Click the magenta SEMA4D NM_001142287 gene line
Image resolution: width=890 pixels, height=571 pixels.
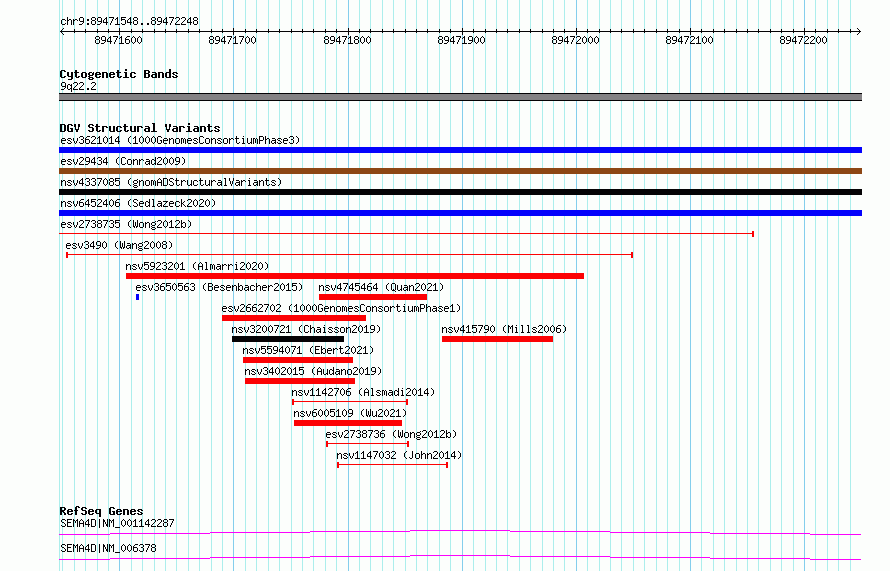[x=460, y=532]
